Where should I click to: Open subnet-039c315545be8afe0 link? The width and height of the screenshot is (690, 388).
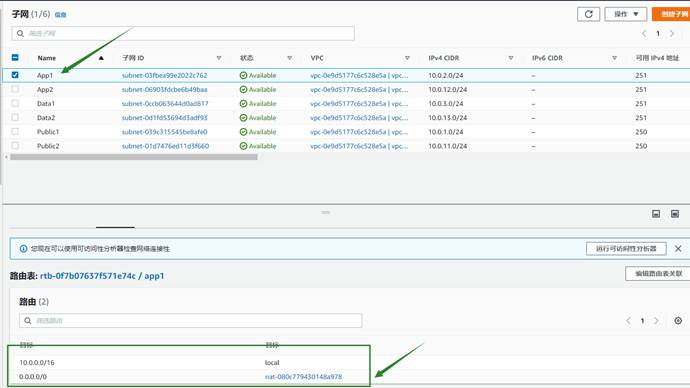(164, 132)
